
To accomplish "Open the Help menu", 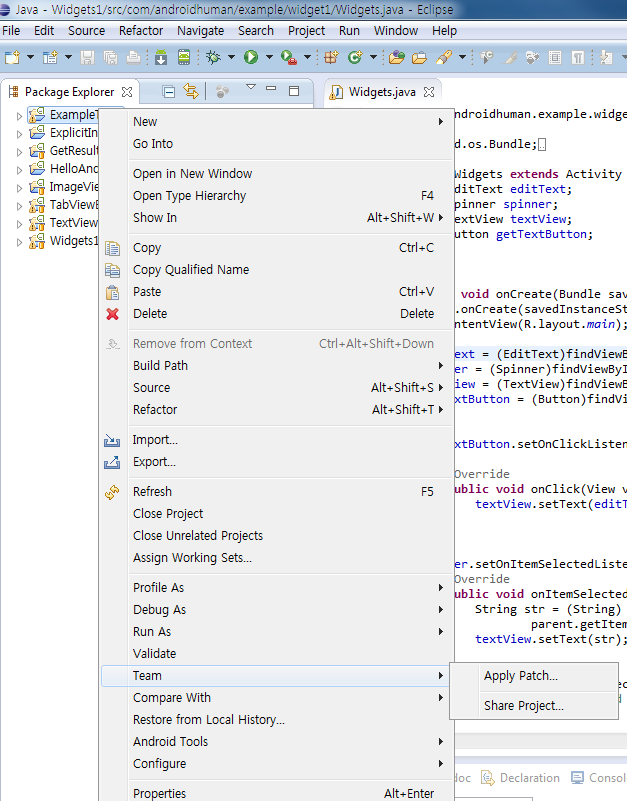I will tap(444, 31).
